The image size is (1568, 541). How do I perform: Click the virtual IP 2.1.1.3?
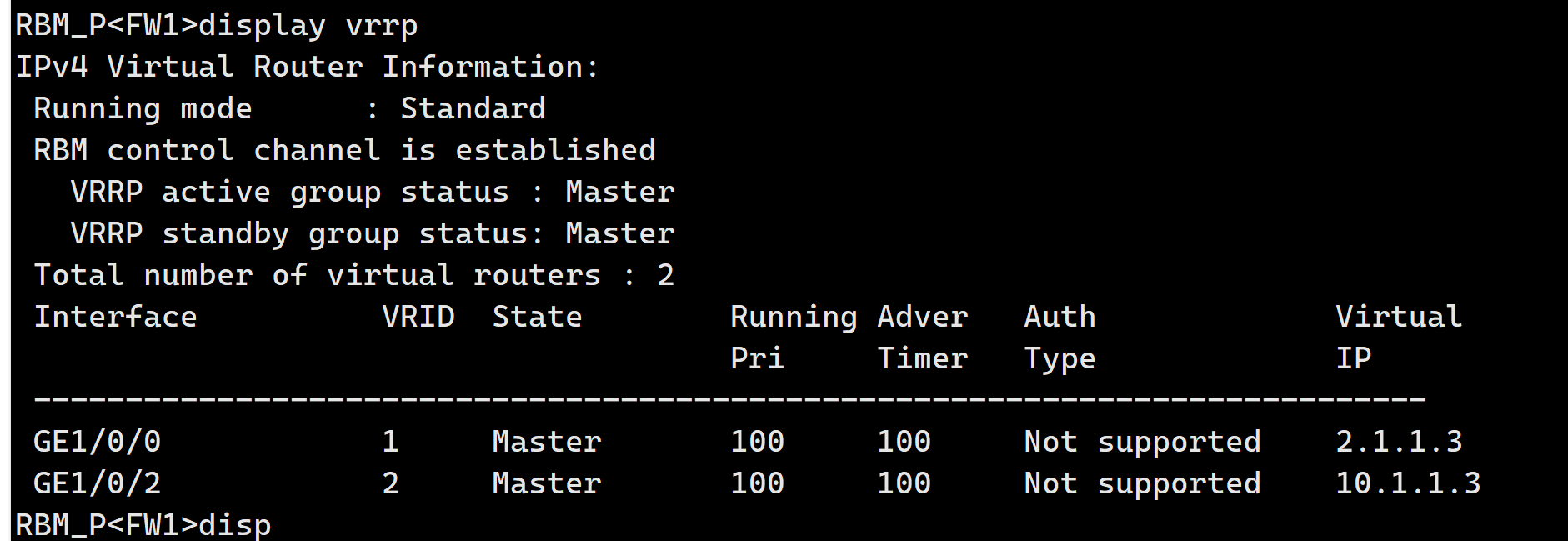click(1399, 442)
